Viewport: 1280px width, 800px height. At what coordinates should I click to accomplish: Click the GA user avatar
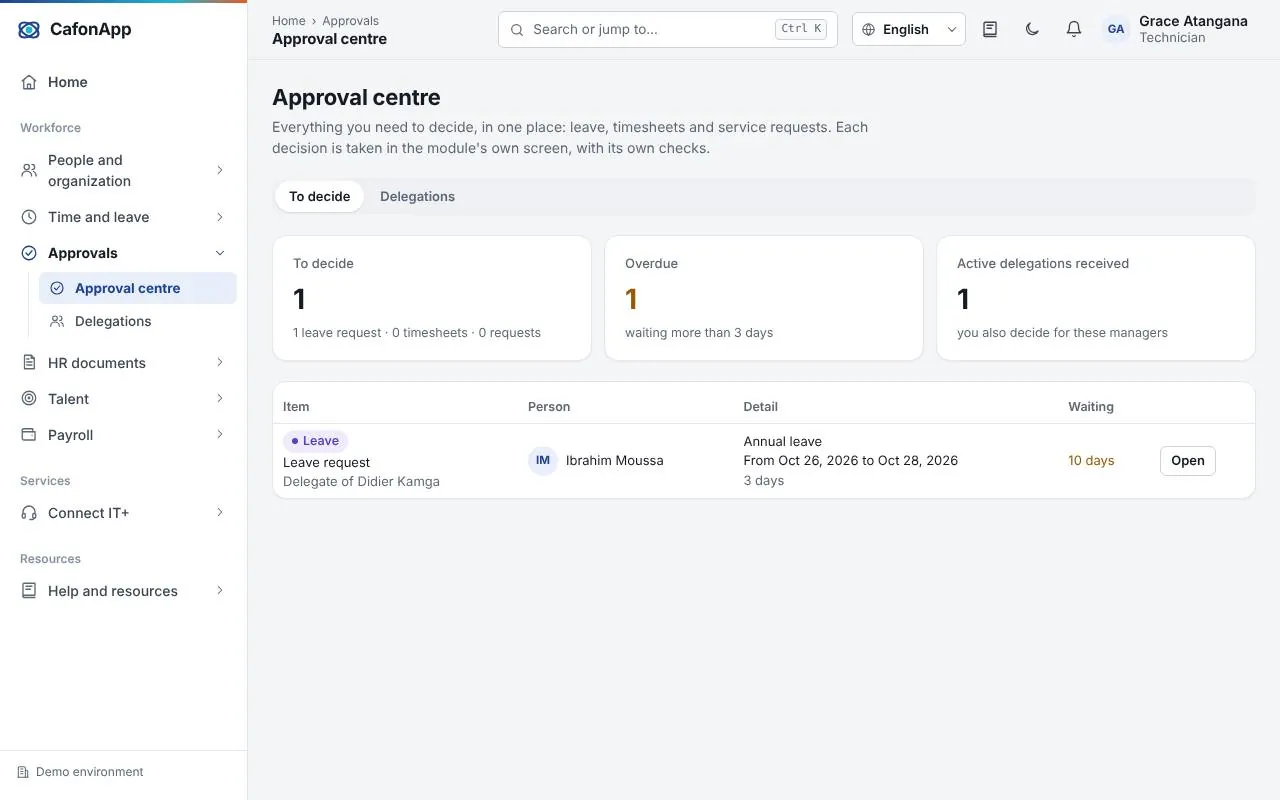point(1116,29)
